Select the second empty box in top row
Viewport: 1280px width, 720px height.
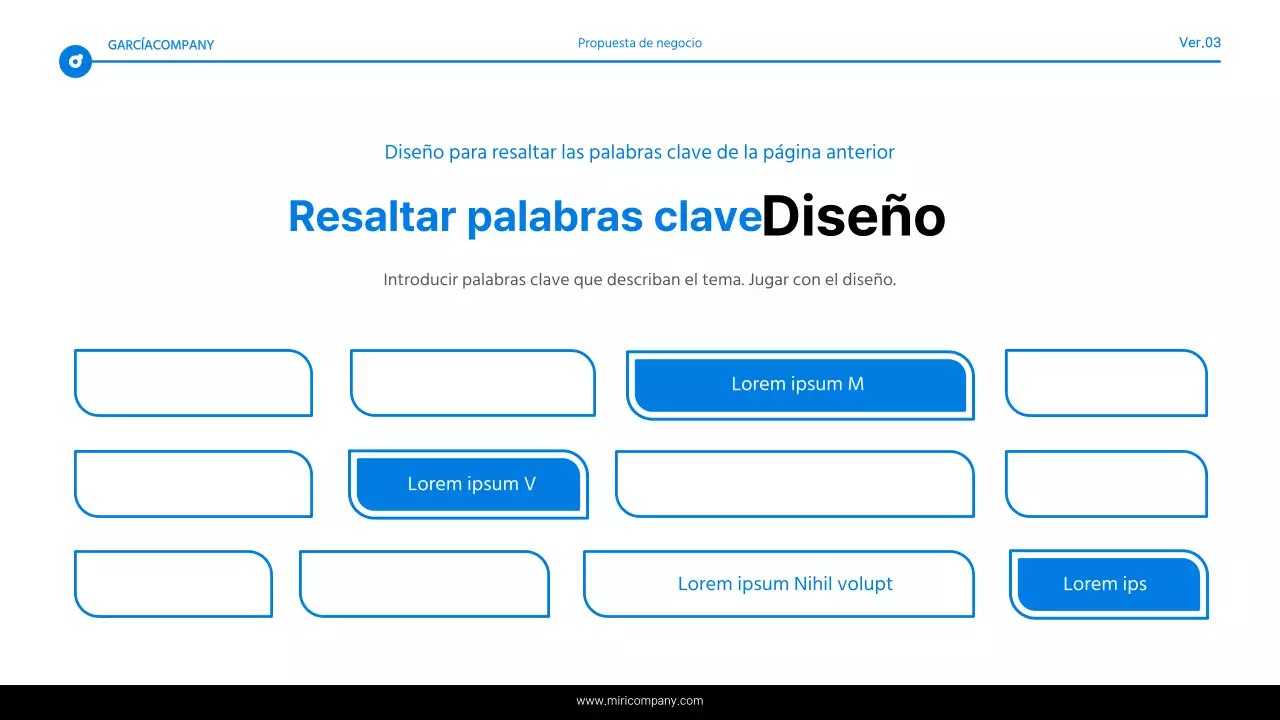(472, 383)
